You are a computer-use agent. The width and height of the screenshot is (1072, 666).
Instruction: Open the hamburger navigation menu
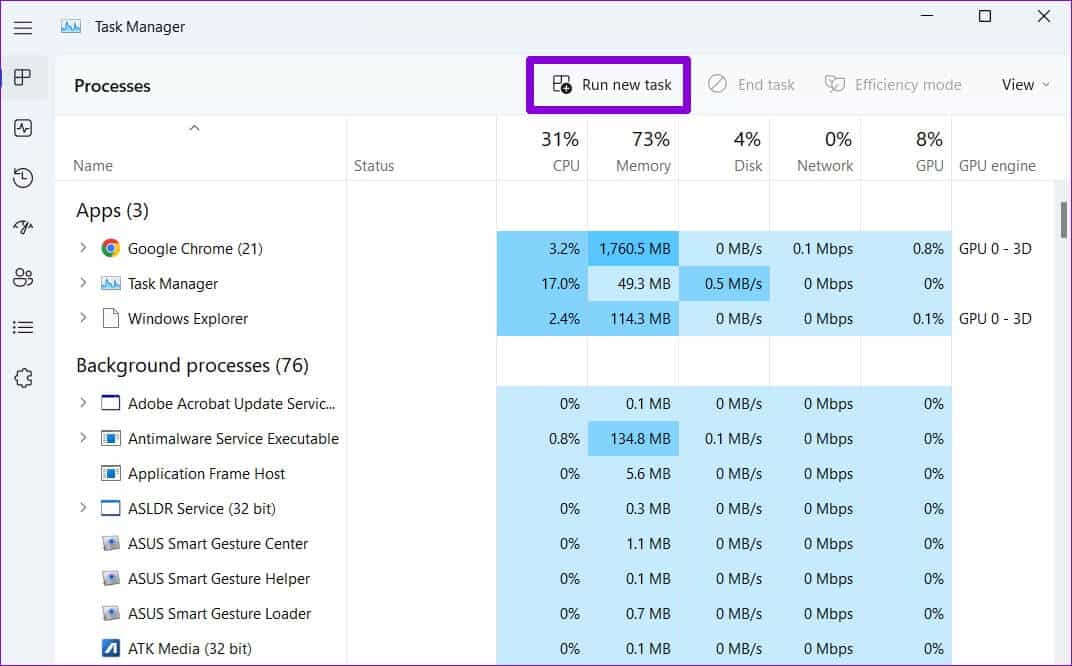(x=23, y=27)
